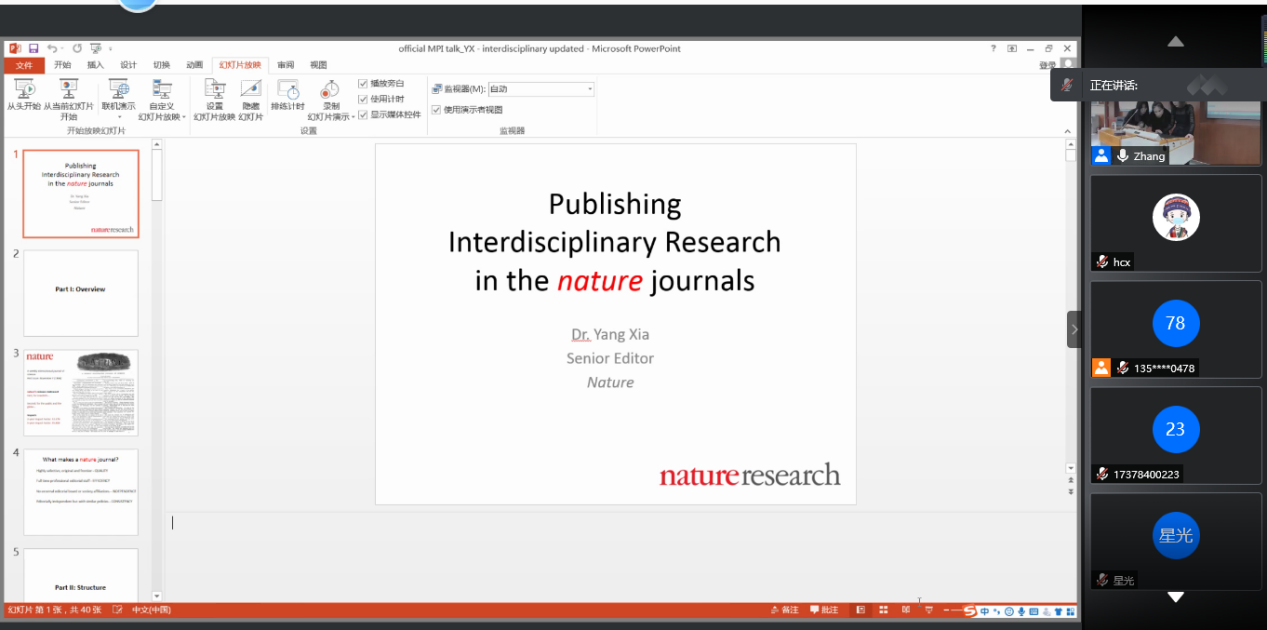1267x630 pixels.
Task: Select slide 1 title thumbnail
Action: (x=81, y=194)
